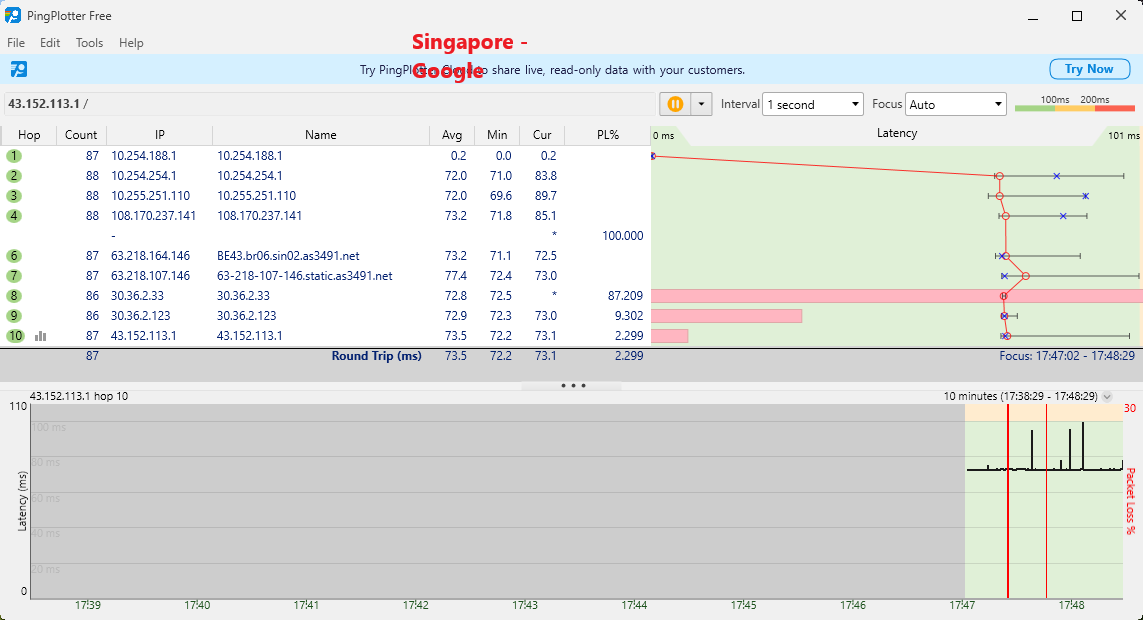This screenshot has height=620, width=1143.
Task: Open the dropdown arrow beside pause button
Action: tap(701, 104)
